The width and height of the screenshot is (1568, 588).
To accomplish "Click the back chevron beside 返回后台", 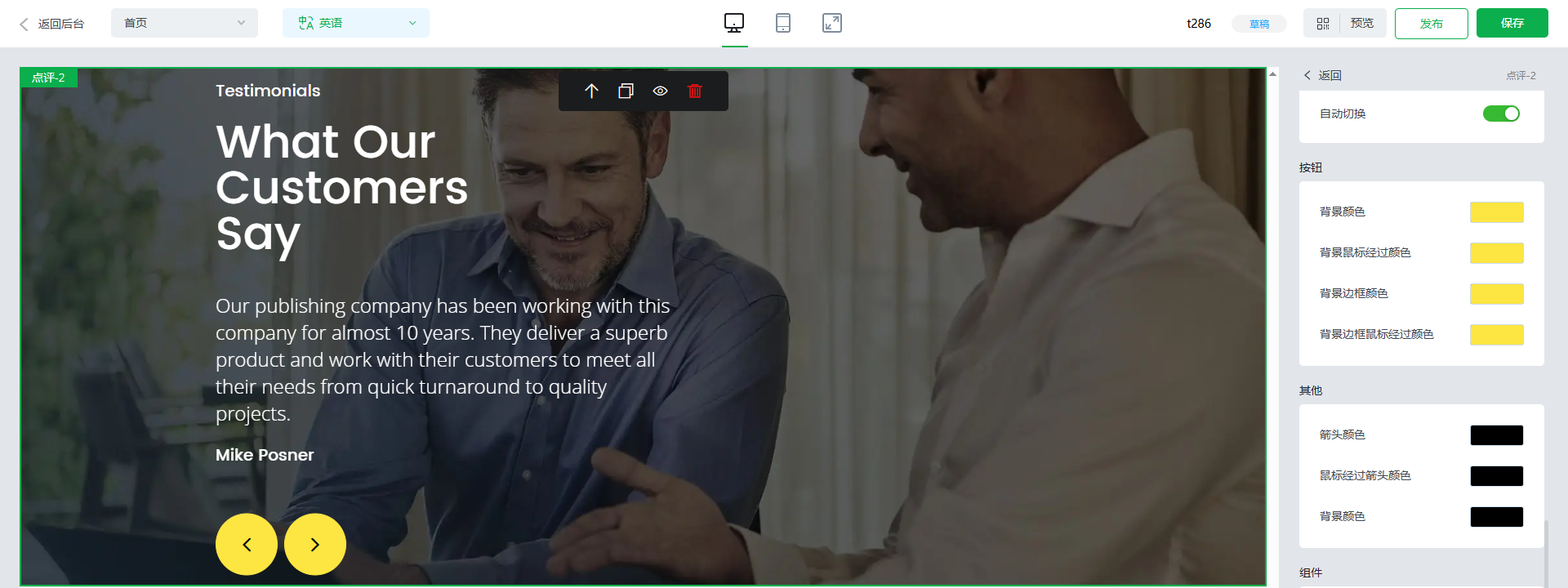I will point(24,24).
